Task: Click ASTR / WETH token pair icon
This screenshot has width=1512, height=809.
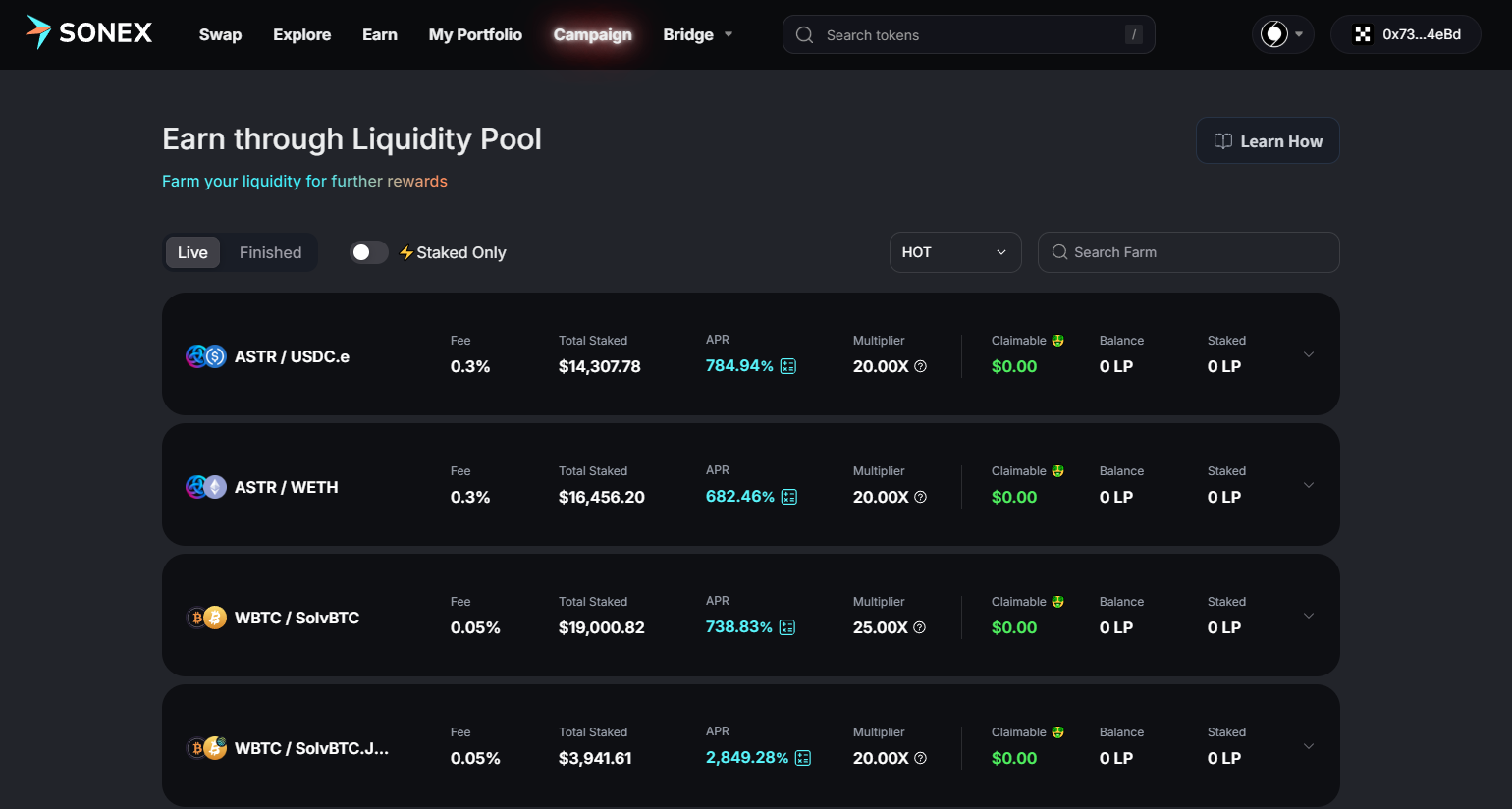Action: pyautogui.click(x=206, y=487)
